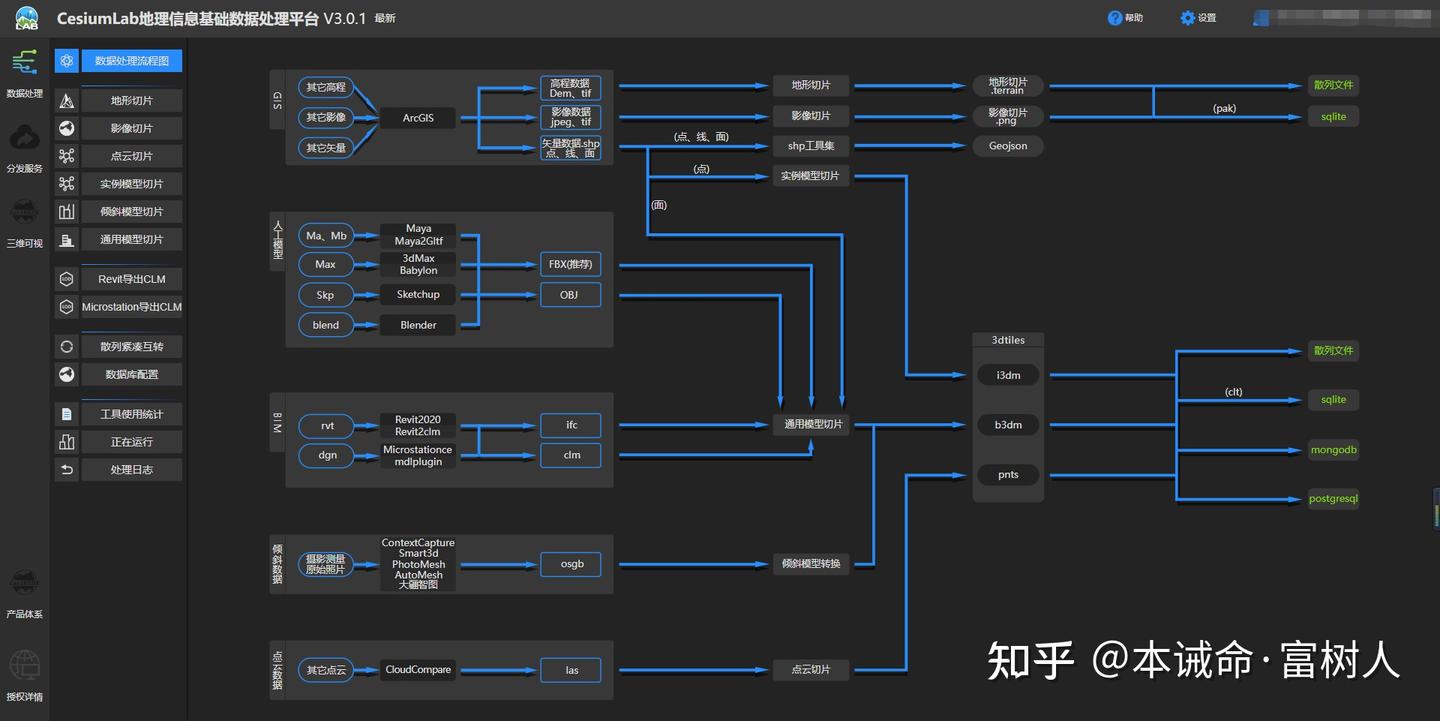Image resolution: width=1440 pixels, height=721 pixels.
Task: Click the 正在运行 icon
Action: (x=67, y=442)
